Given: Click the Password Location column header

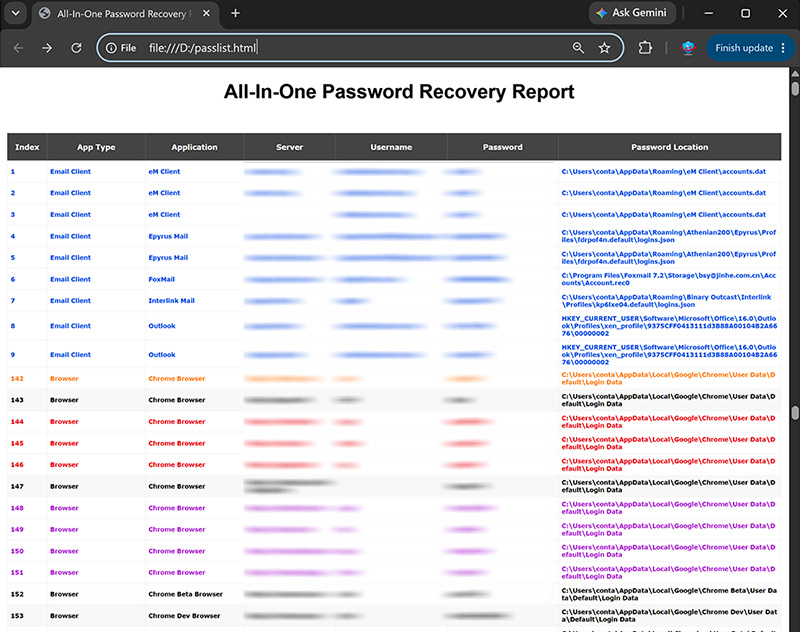Looking at the screenshot, I should tap(669, 147).
